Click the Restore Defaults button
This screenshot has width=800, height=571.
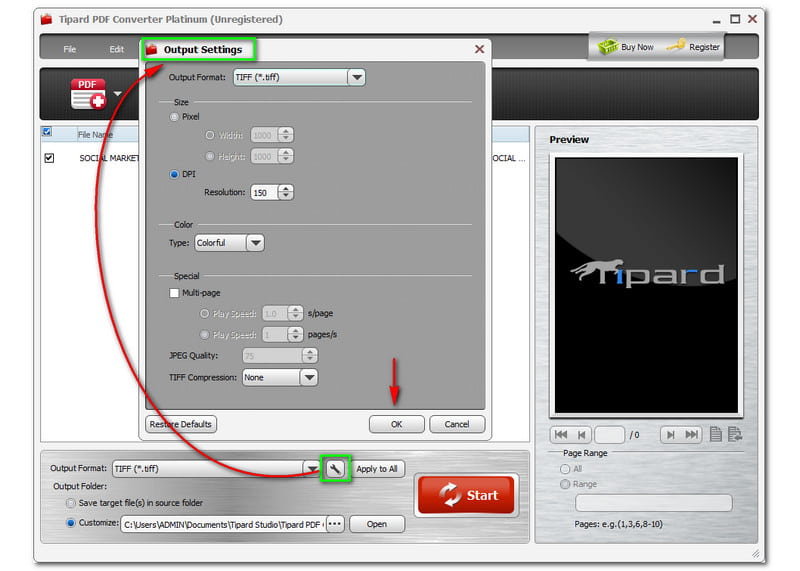[181, 424]
